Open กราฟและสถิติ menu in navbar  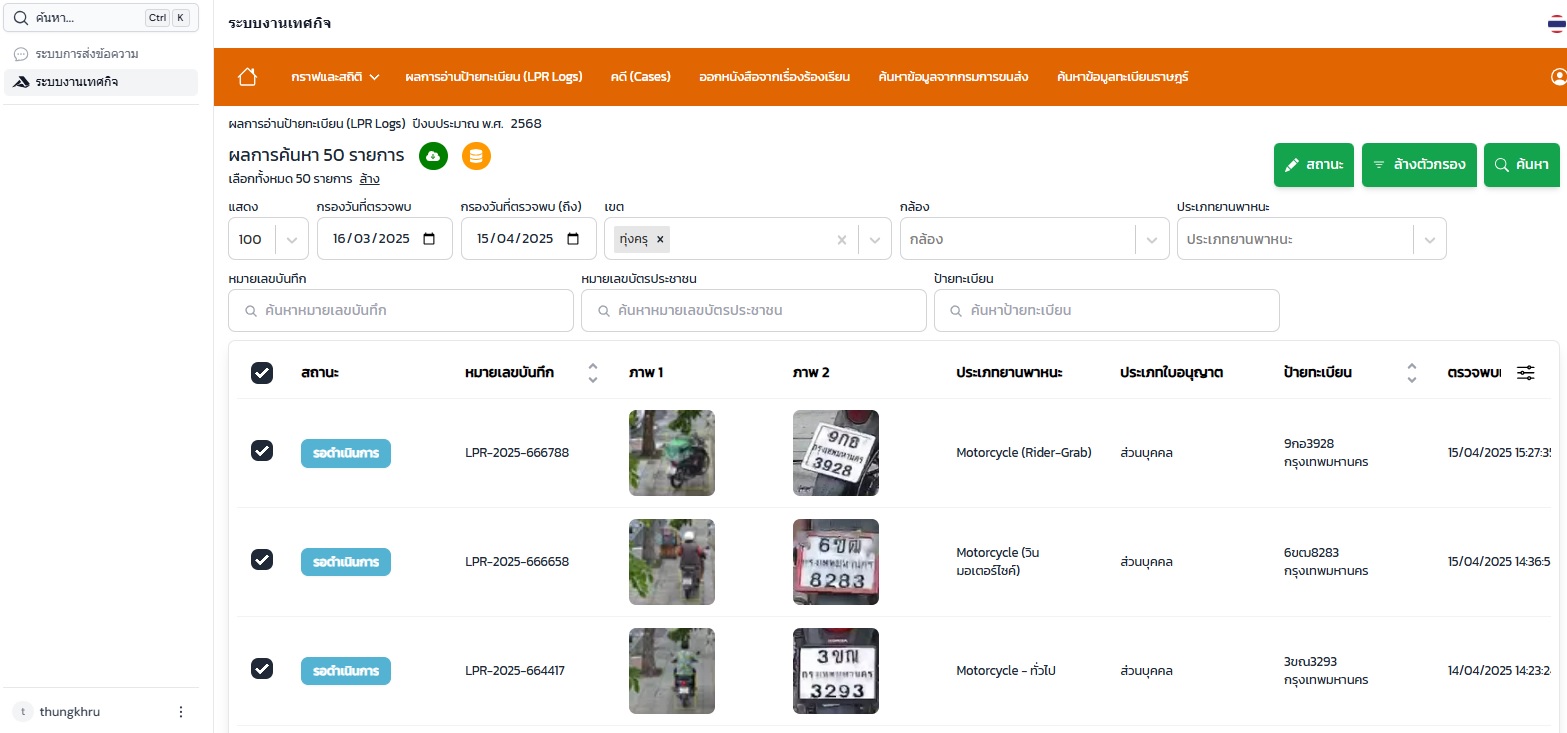tap(335, 77)
